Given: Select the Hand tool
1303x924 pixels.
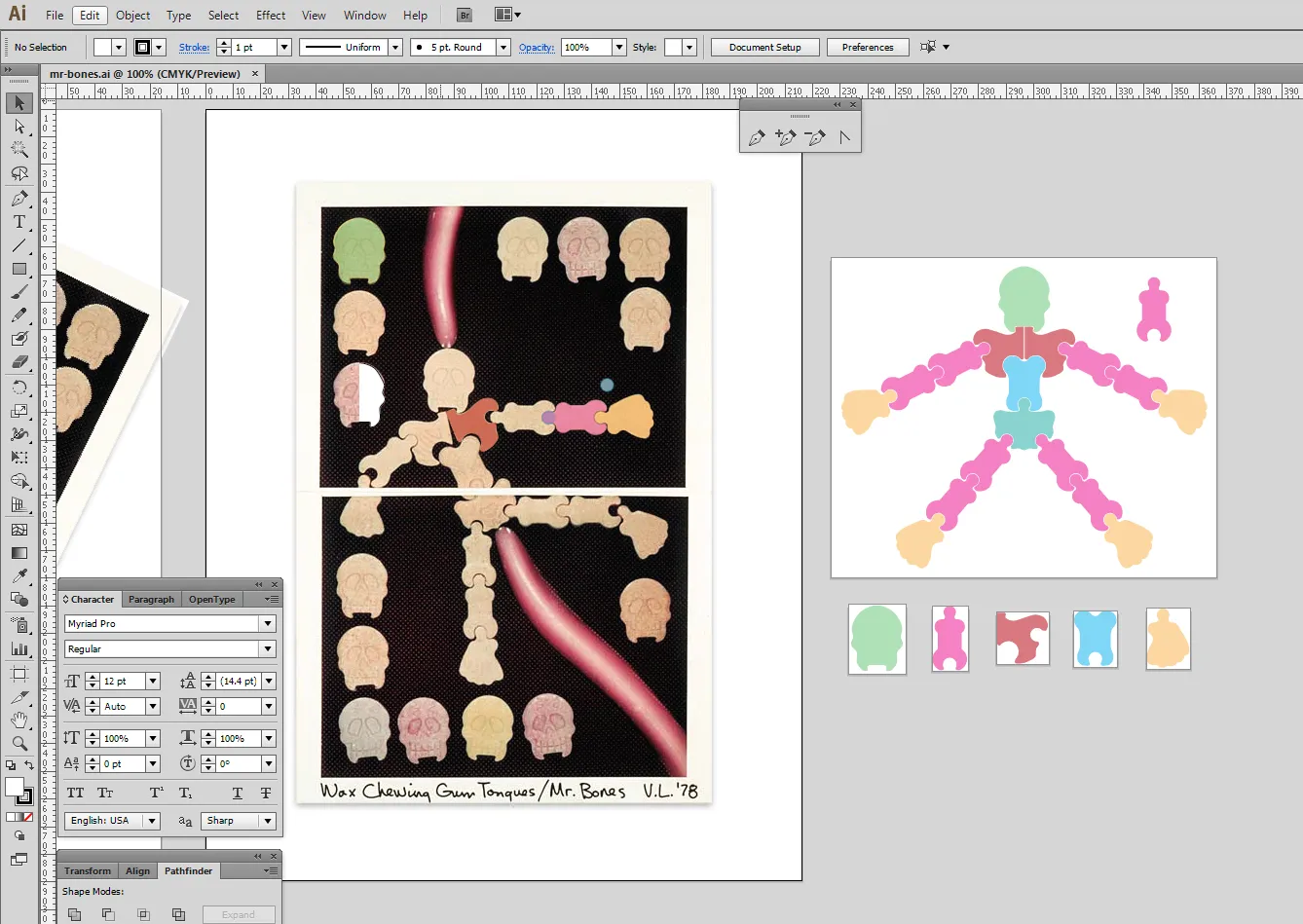Looking at the screenshot, I should (19, 721).
